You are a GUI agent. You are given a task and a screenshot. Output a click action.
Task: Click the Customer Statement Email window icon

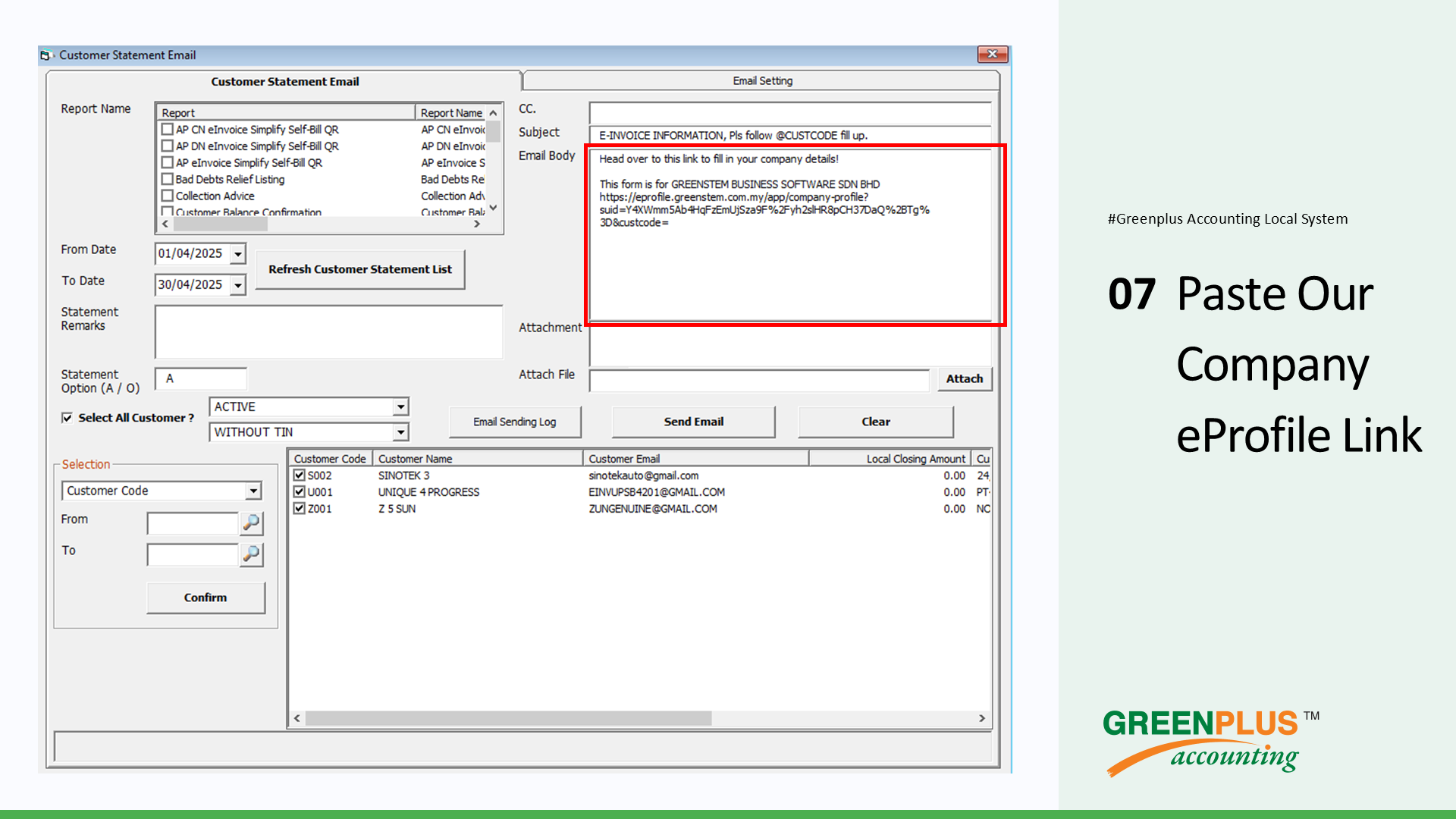click(x=46, y=55)
